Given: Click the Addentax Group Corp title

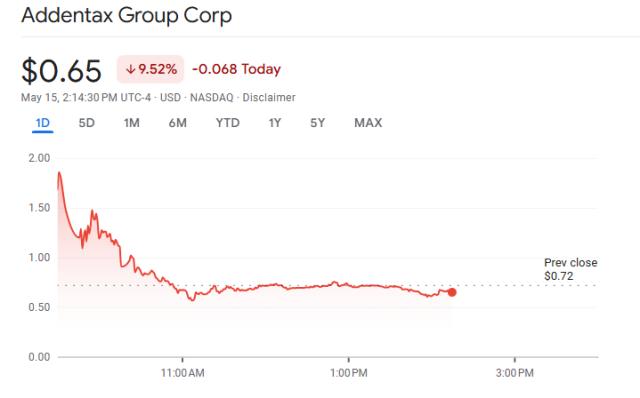Looking at the screenshot, I should click(127, 16).
